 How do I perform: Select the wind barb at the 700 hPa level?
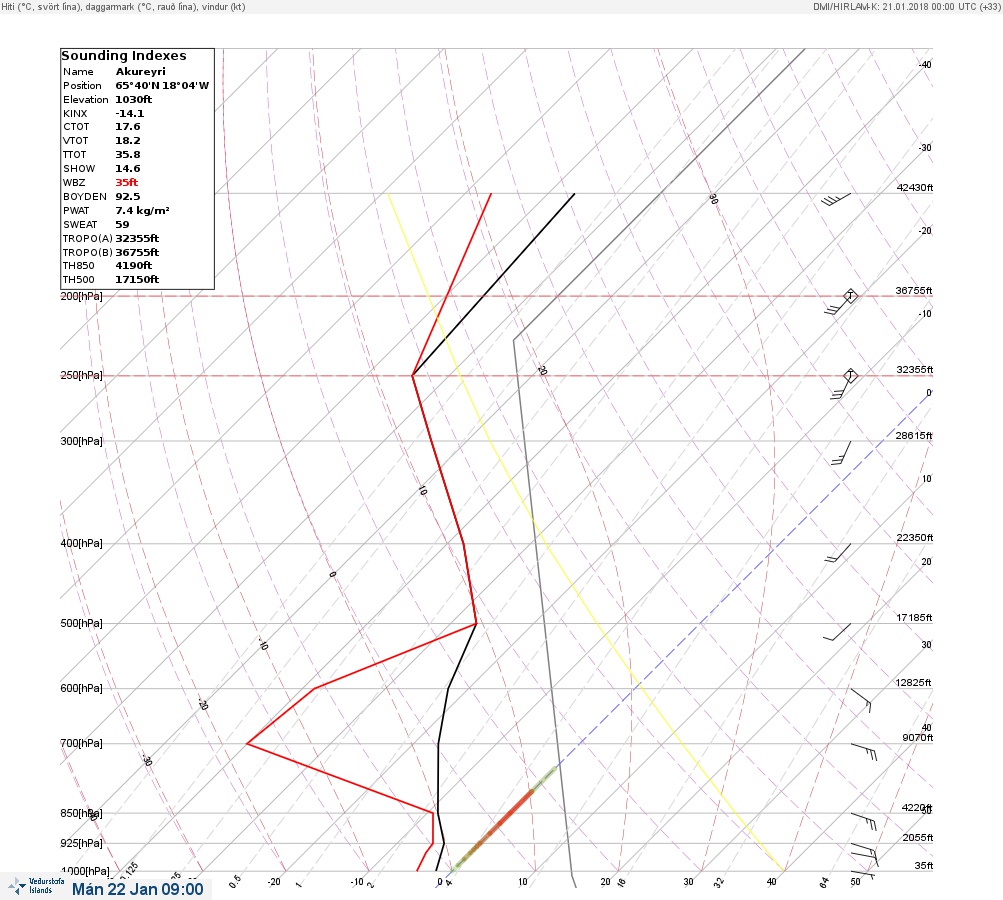click(x=864, y=752)
